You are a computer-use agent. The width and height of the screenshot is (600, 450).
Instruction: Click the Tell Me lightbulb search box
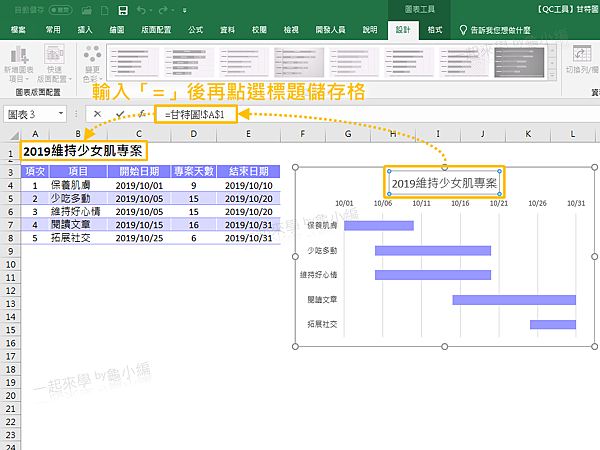click(x=496, y=30)
